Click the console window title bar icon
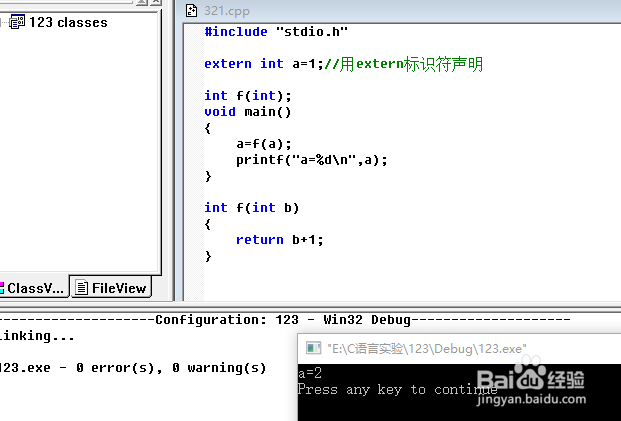Viewport: 621px width, 421px height. [x=313, y=349]
